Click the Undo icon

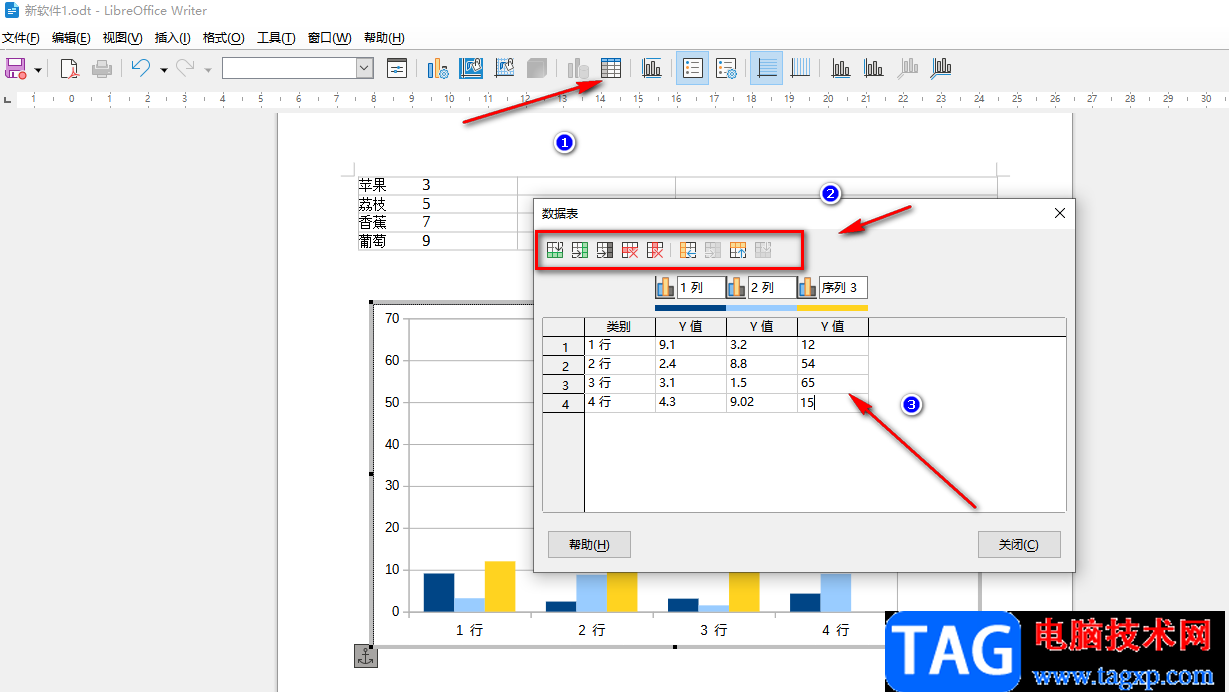pos(141,69)
